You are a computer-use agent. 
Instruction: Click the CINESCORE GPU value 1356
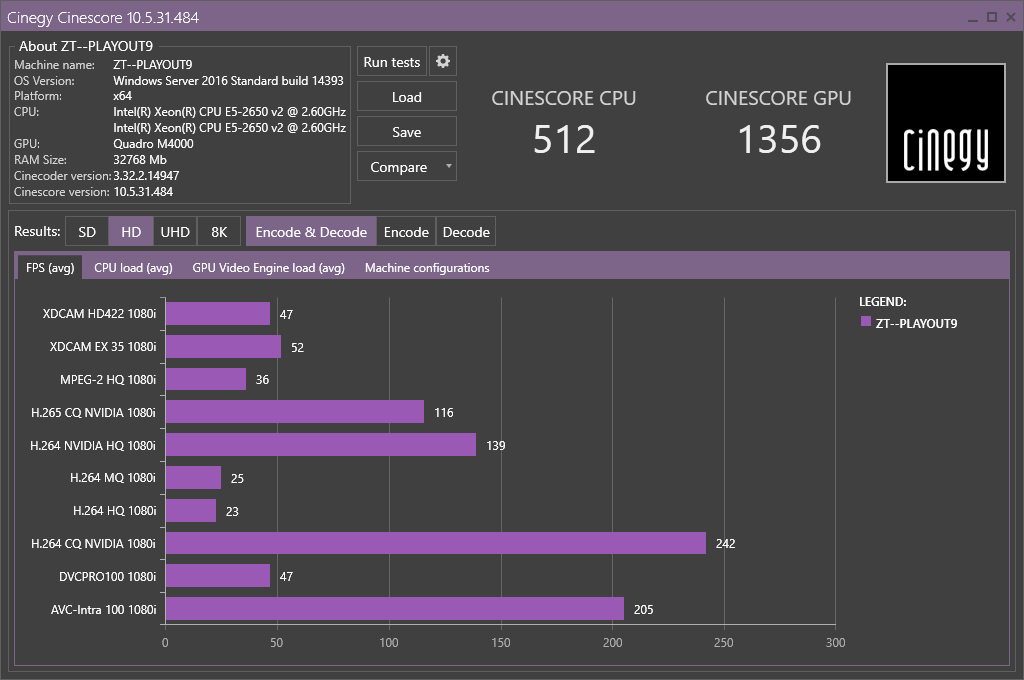tap(779, 140)
